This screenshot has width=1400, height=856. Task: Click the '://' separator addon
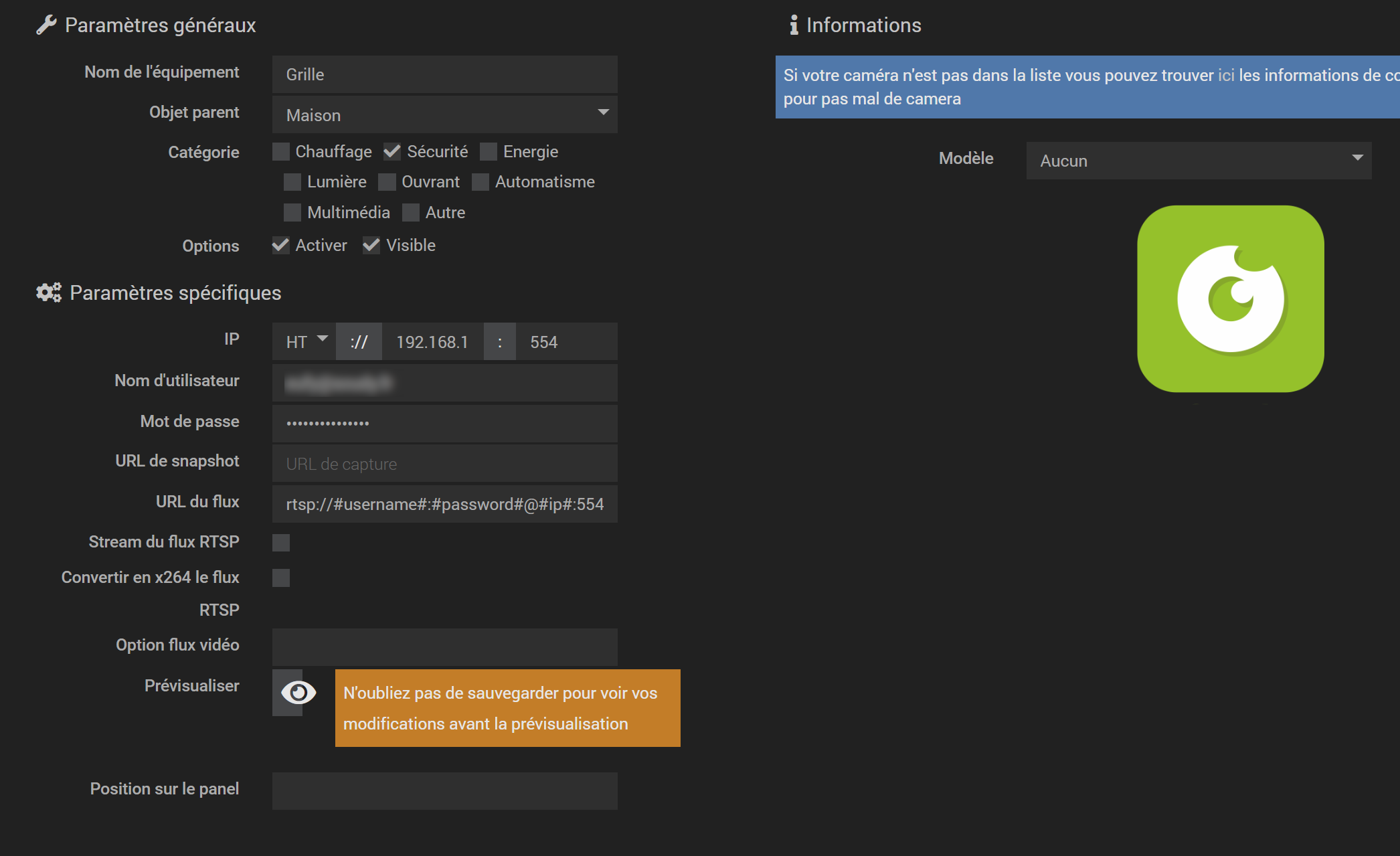[x=359, y=341]
